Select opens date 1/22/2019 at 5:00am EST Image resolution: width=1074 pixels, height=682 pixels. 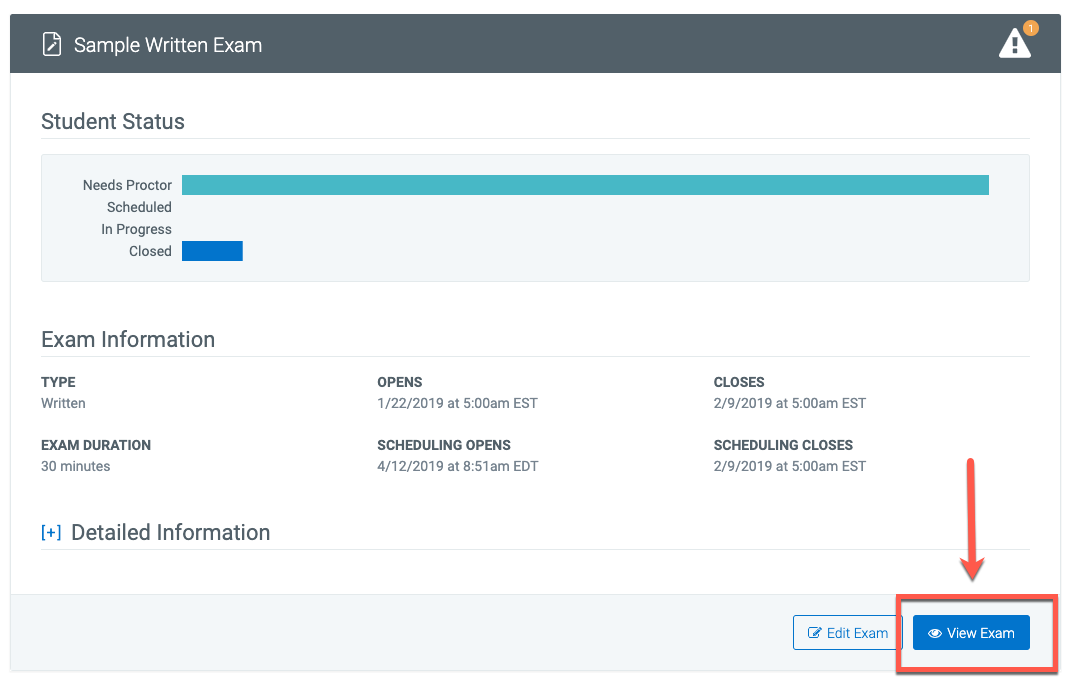458,403
